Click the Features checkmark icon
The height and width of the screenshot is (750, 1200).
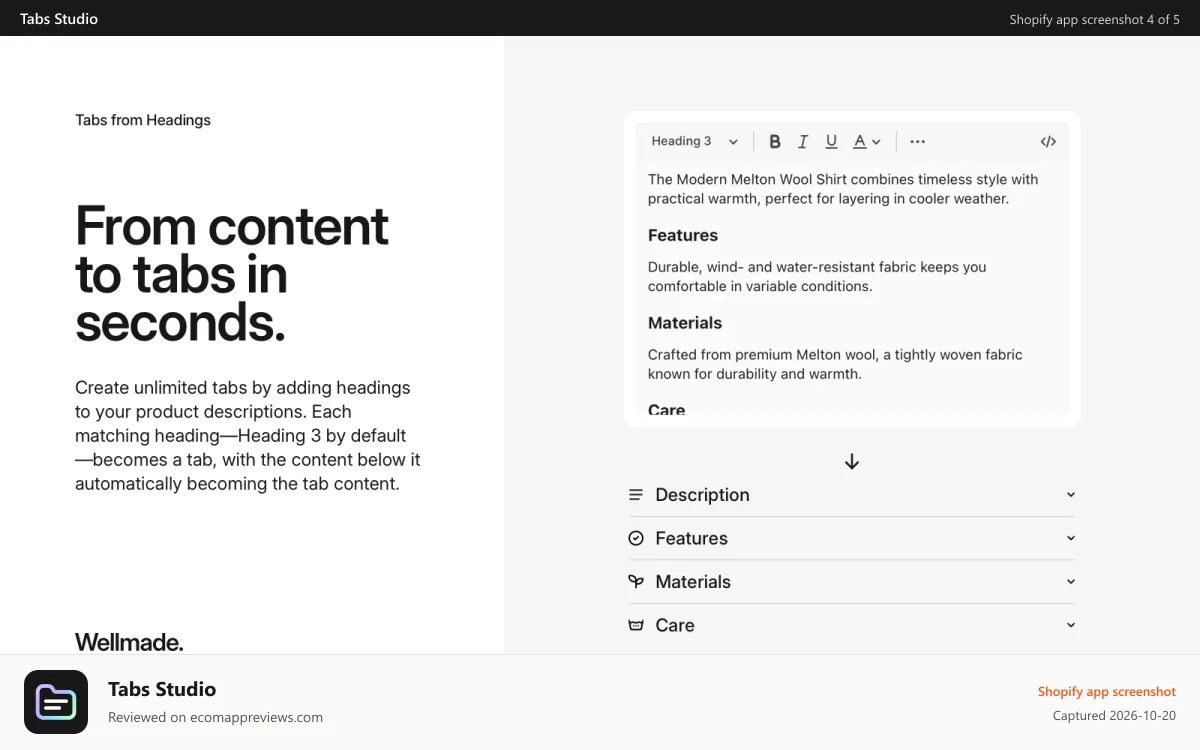636,538
